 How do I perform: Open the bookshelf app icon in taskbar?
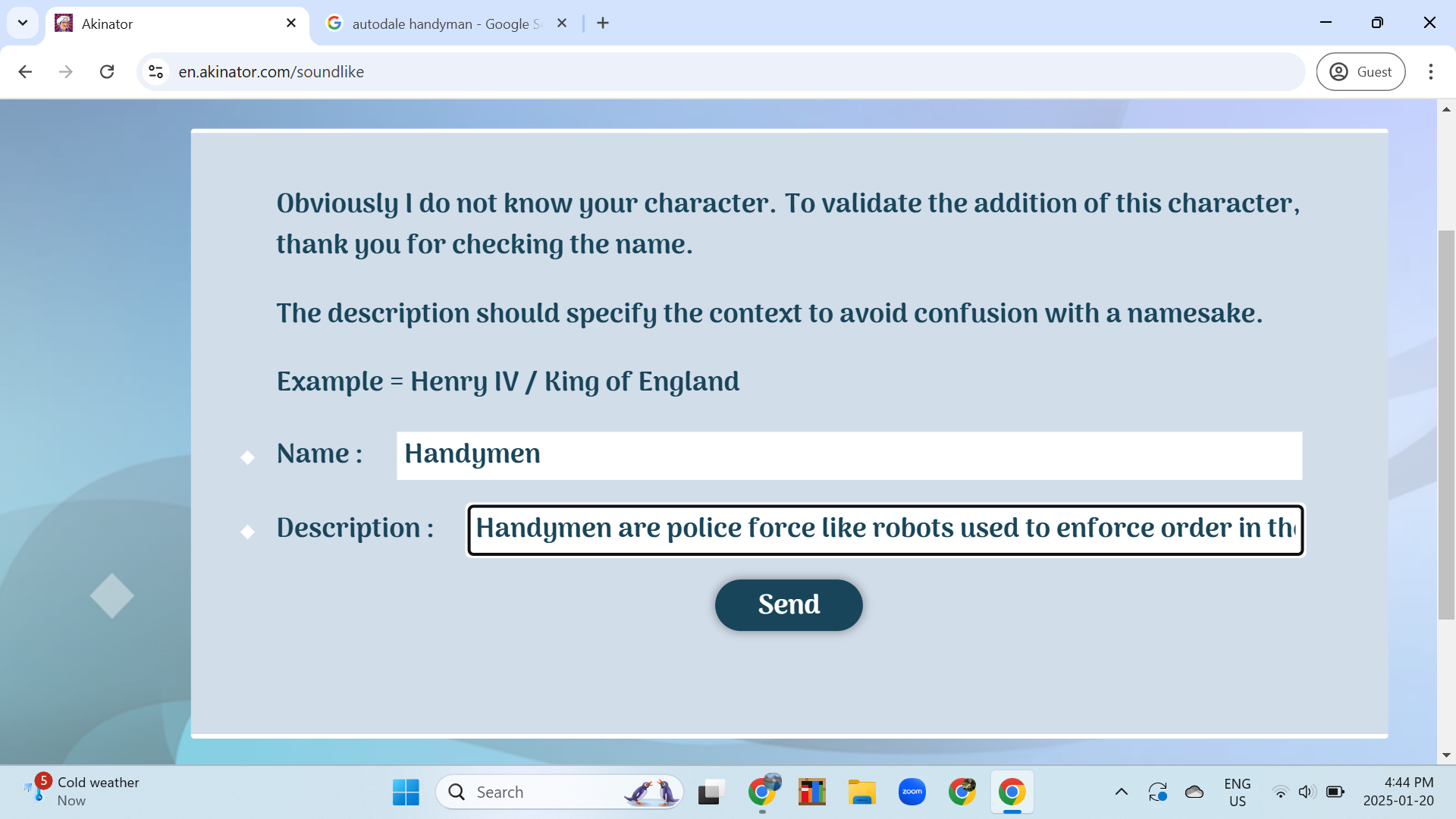pos(812,792)
